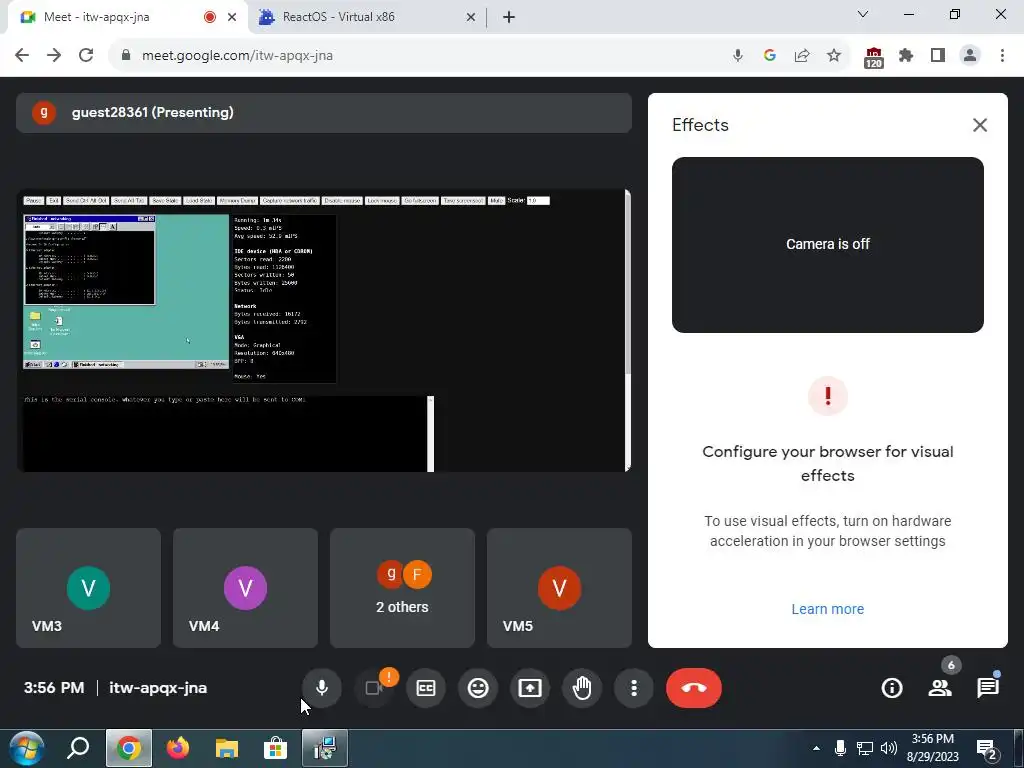Image resolution: width=1024 pixels, height=768 pixels.
Task: Open the Learn more link
Action: 827,609
